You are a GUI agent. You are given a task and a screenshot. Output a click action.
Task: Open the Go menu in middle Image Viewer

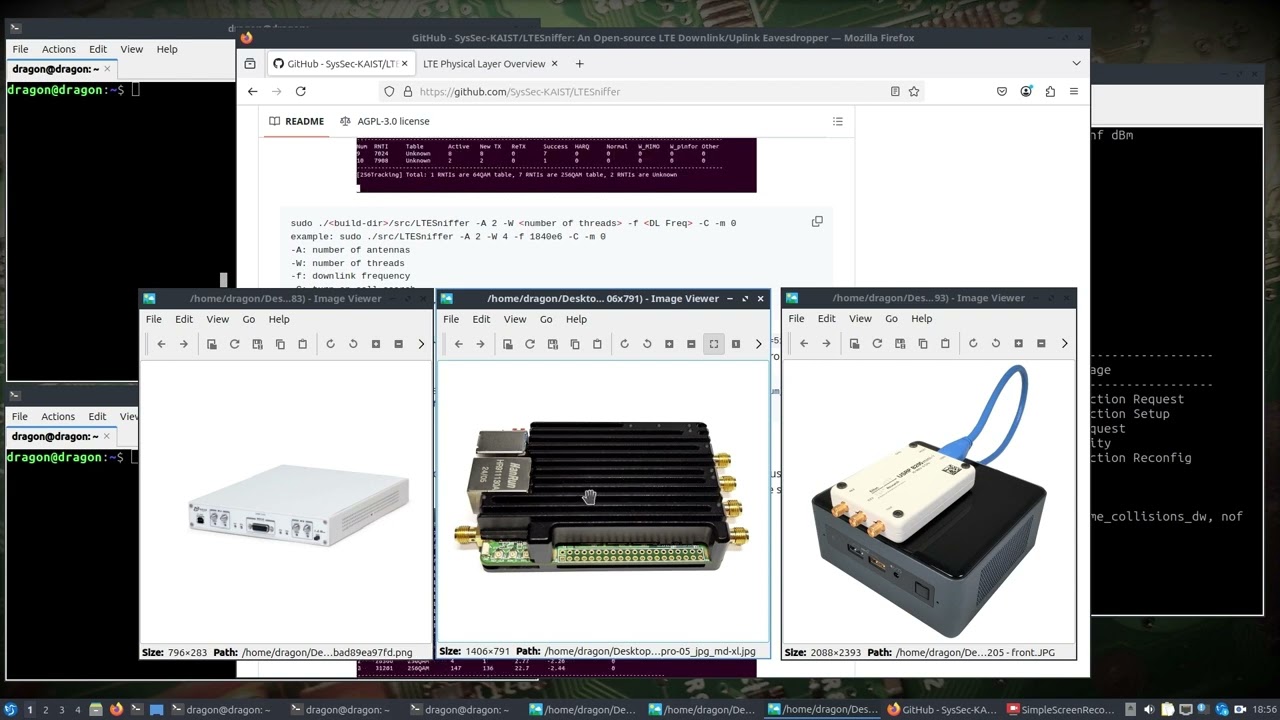546,319
